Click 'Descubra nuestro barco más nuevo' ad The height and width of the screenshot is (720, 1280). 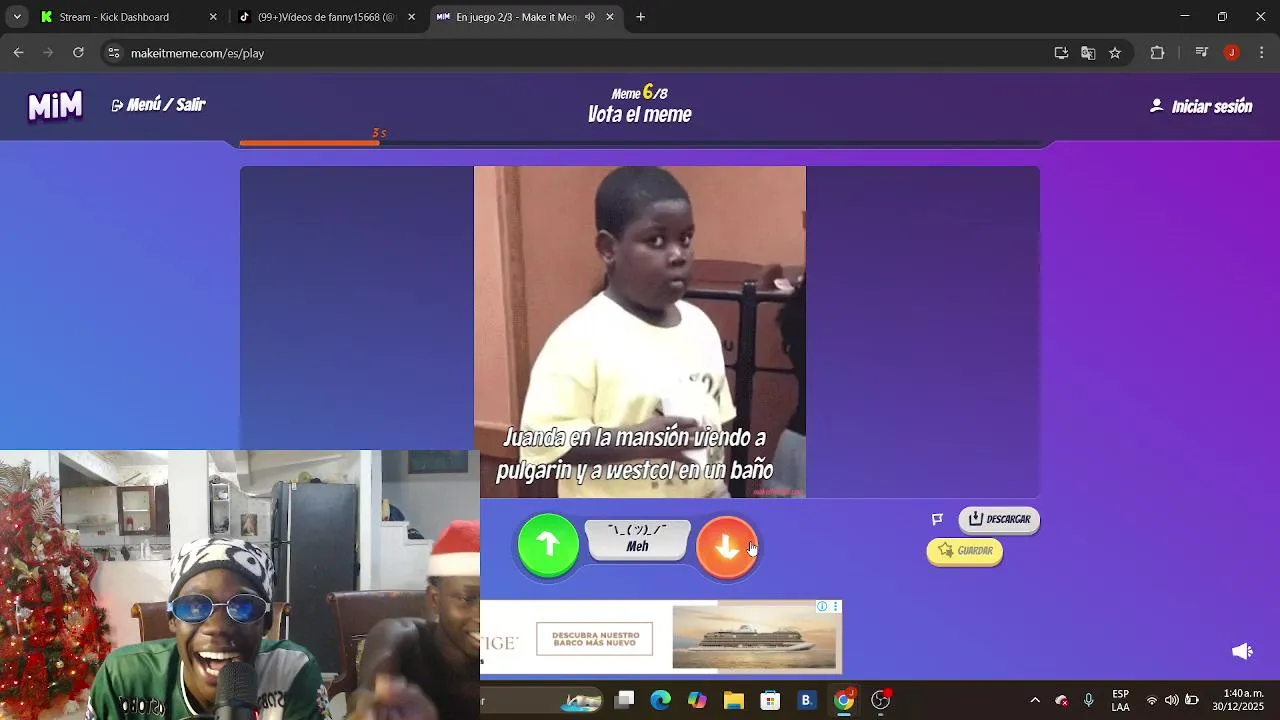595,638
